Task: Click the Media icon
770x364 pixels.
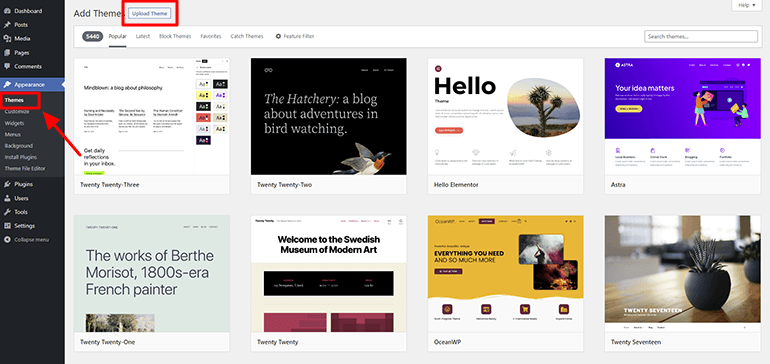Action: point(7,38)
